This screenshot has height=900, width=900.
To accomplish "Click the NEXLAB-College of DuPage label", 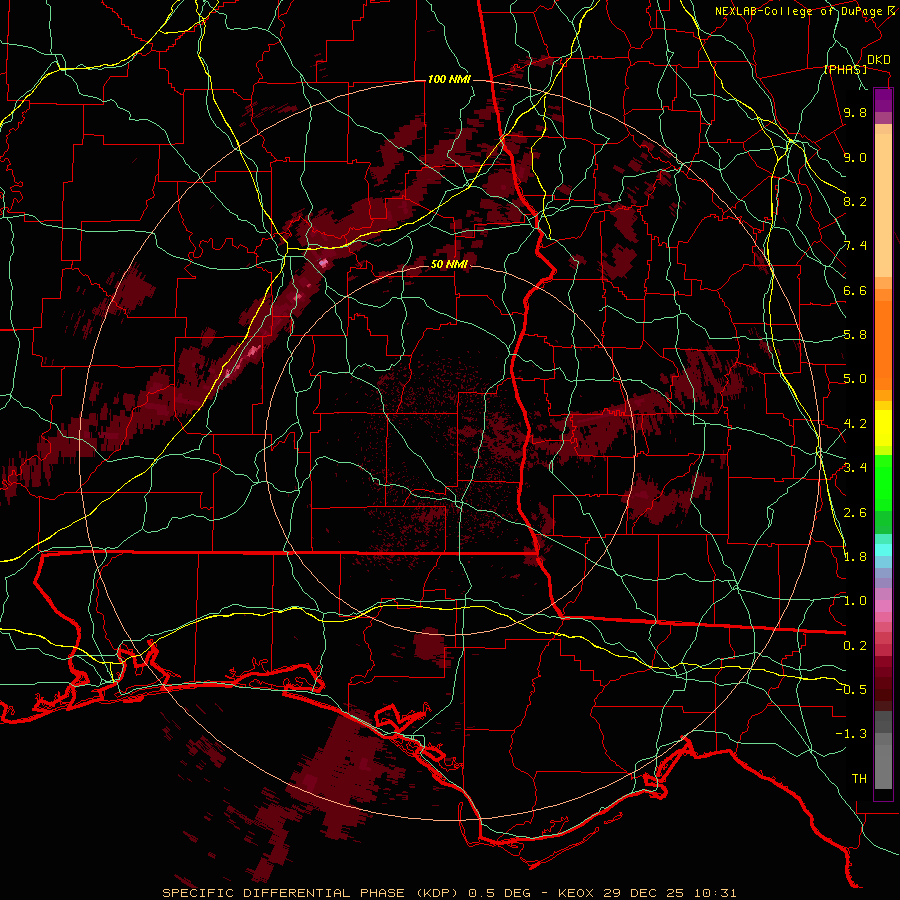I will point(800,11).
